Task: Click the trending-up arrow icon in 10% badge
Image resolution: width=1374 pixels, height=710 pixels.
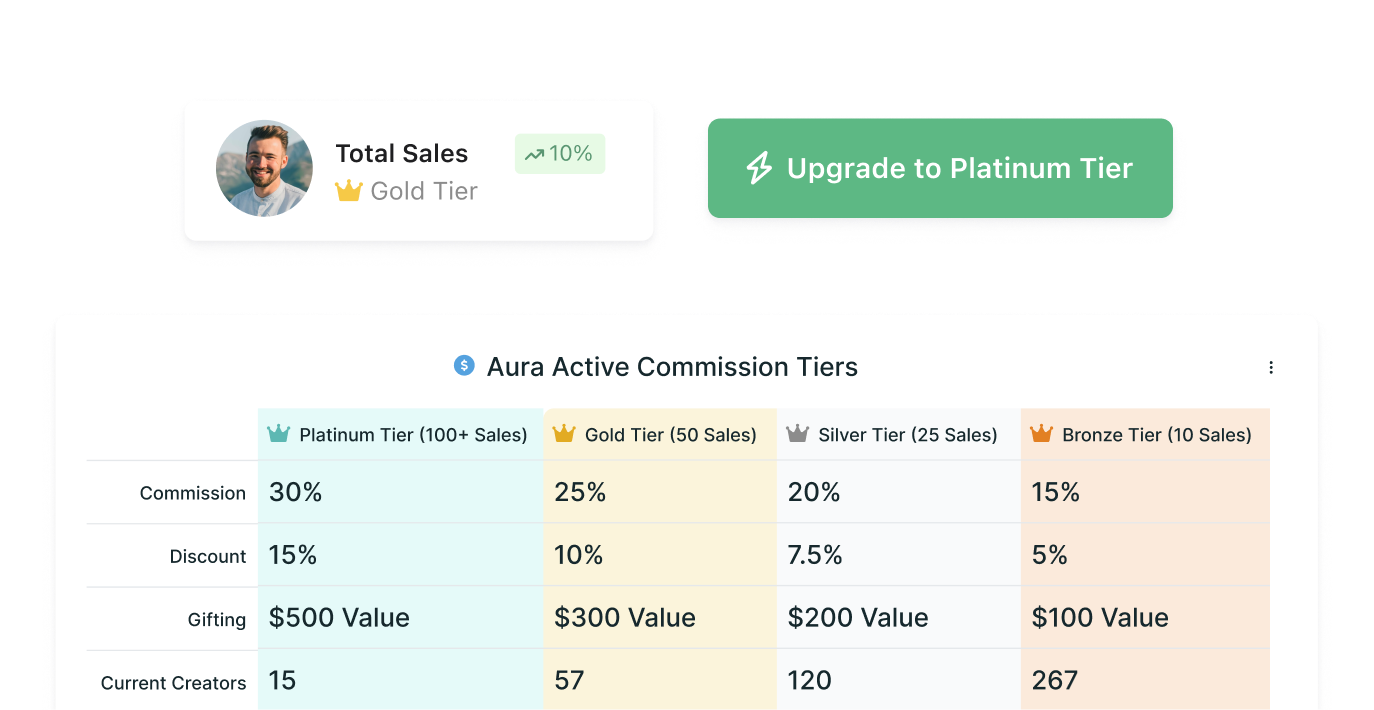Action: click(534, 155)
